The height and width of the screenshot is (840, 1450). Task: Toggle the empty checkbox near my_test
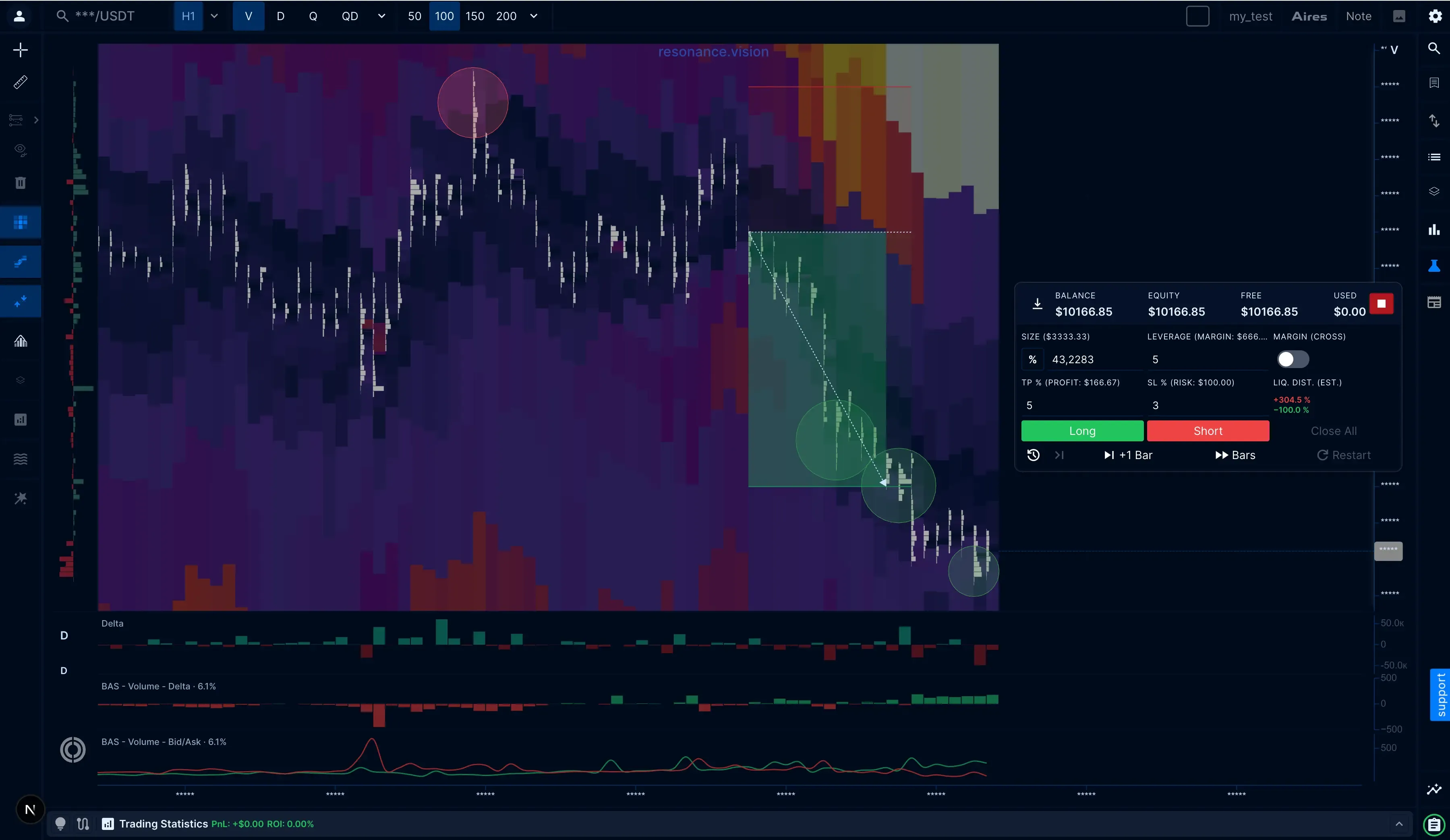[1198, 16]
